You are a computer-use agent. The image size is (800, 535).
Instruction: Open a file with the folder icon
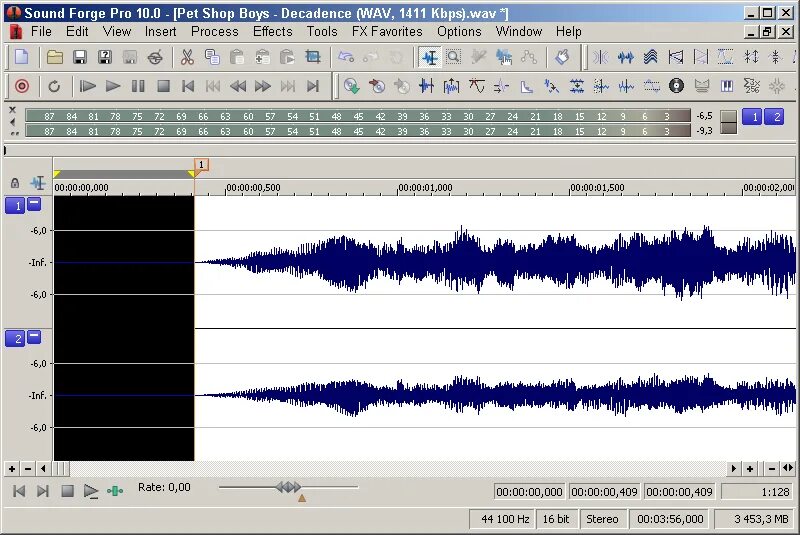click(x=55, y=57)
